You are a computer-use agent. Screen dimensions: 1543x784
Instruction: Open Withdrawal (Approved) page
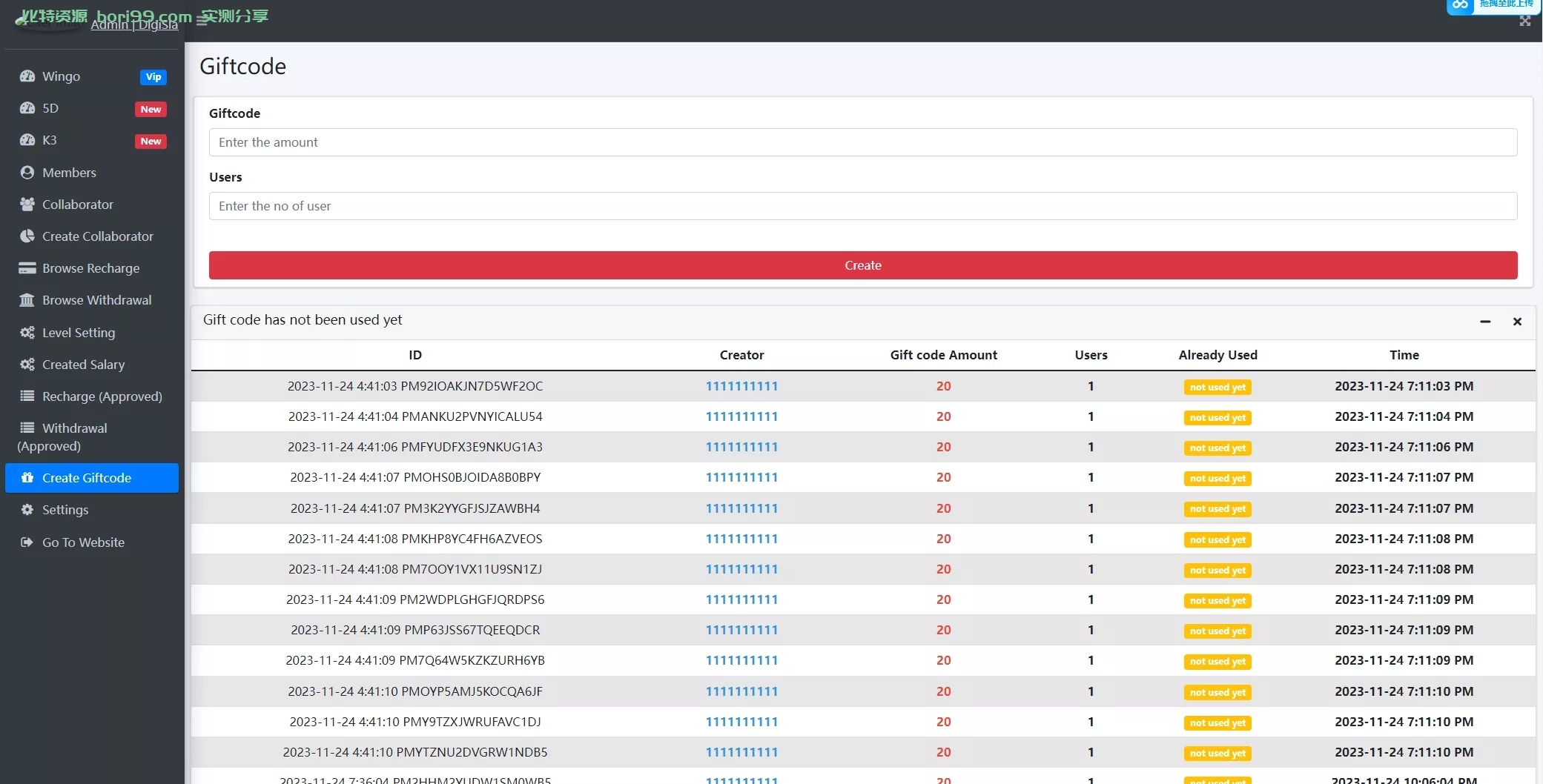click(x=92, y=437)
